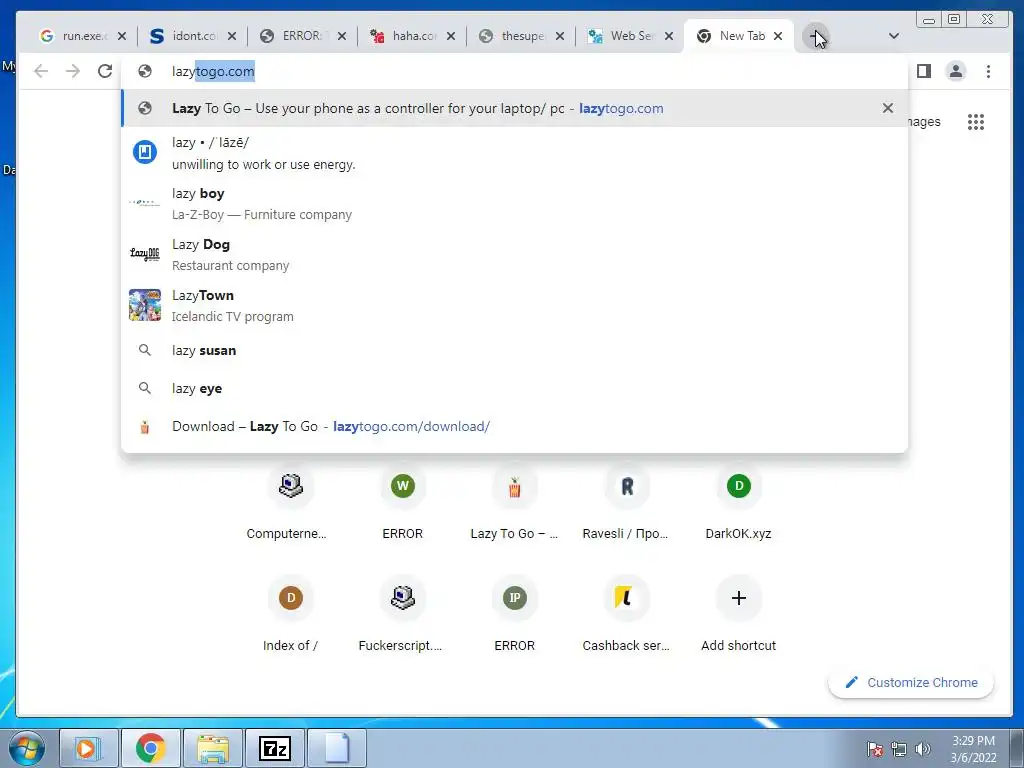The height and width of the screenshot is (768, 1024).
Task: Open Index of / shortcut tile
Action: click(291, 614)
